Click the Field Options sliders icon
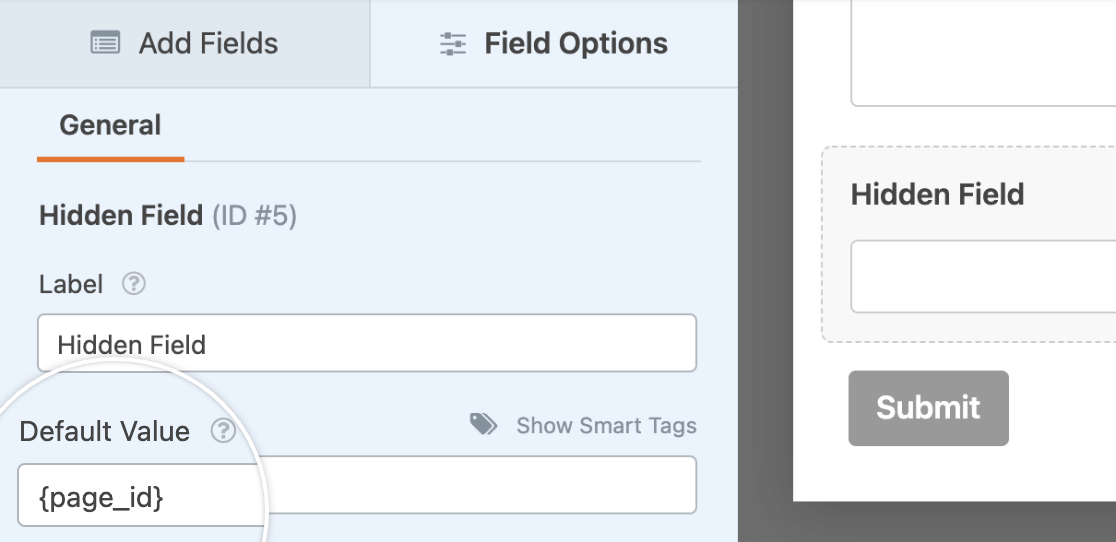The height and width of the screenshot is (542, 1116). pos(453,44)
